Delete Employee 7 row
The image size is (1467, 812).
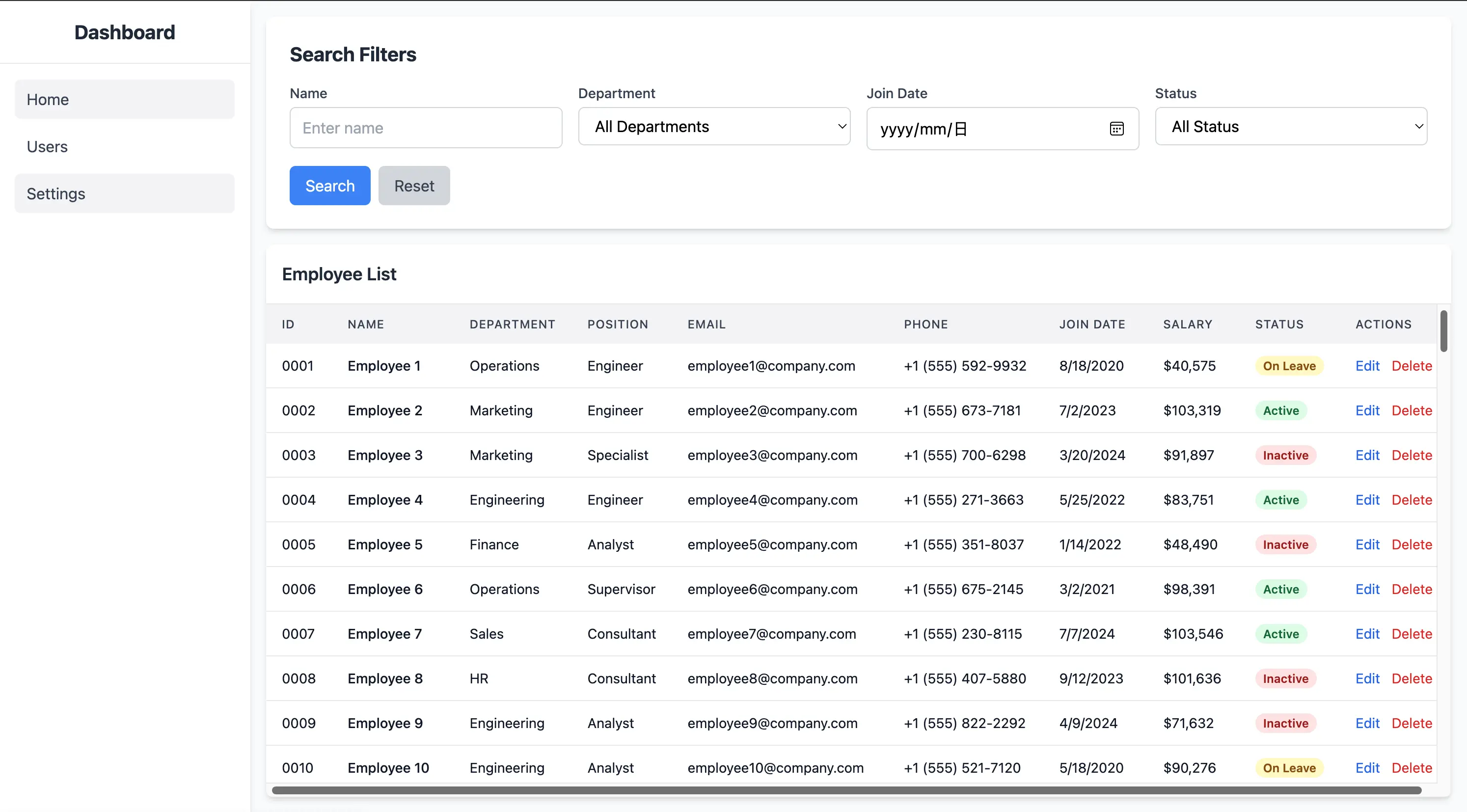(x=1412, y=634)
